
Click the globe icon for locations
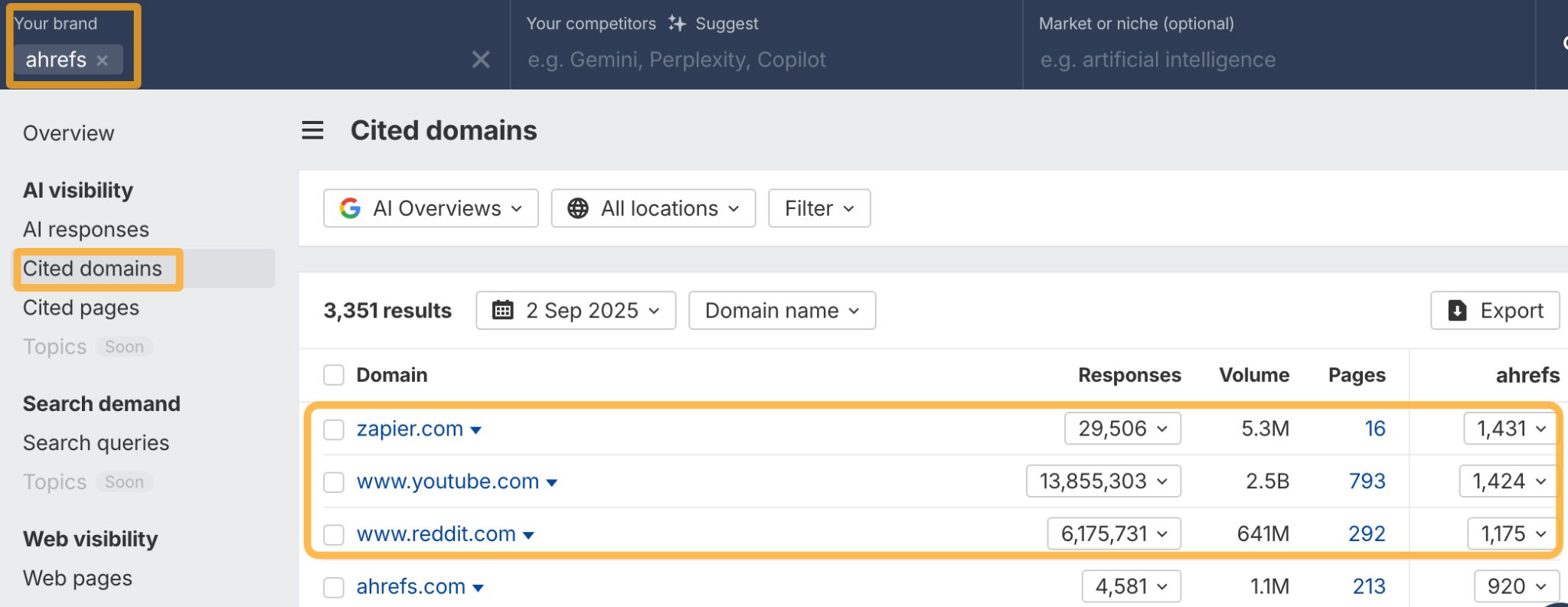(x=578, y=208)
